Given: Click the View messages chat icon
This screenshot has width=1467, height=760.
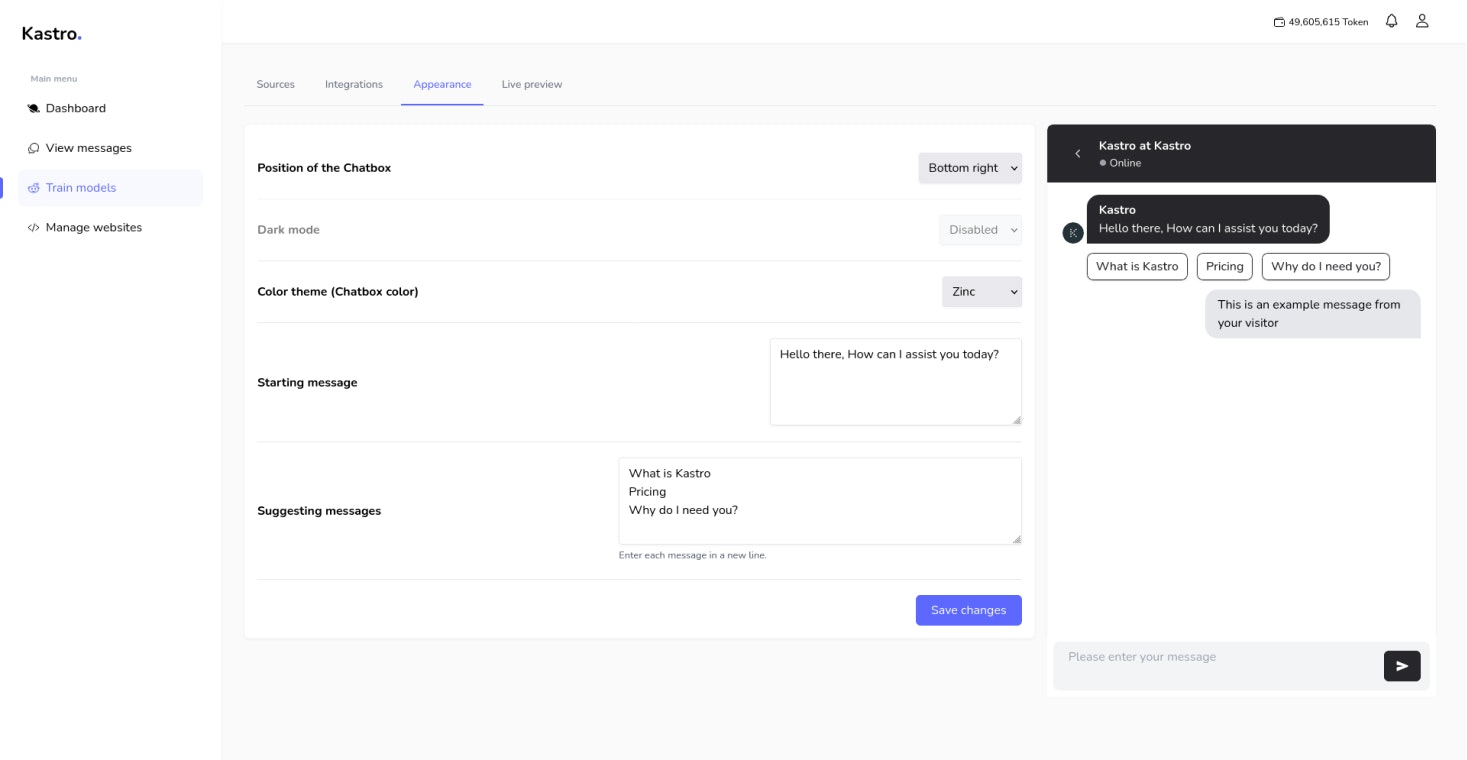Looking at the screenshot, I should (34, 148).
